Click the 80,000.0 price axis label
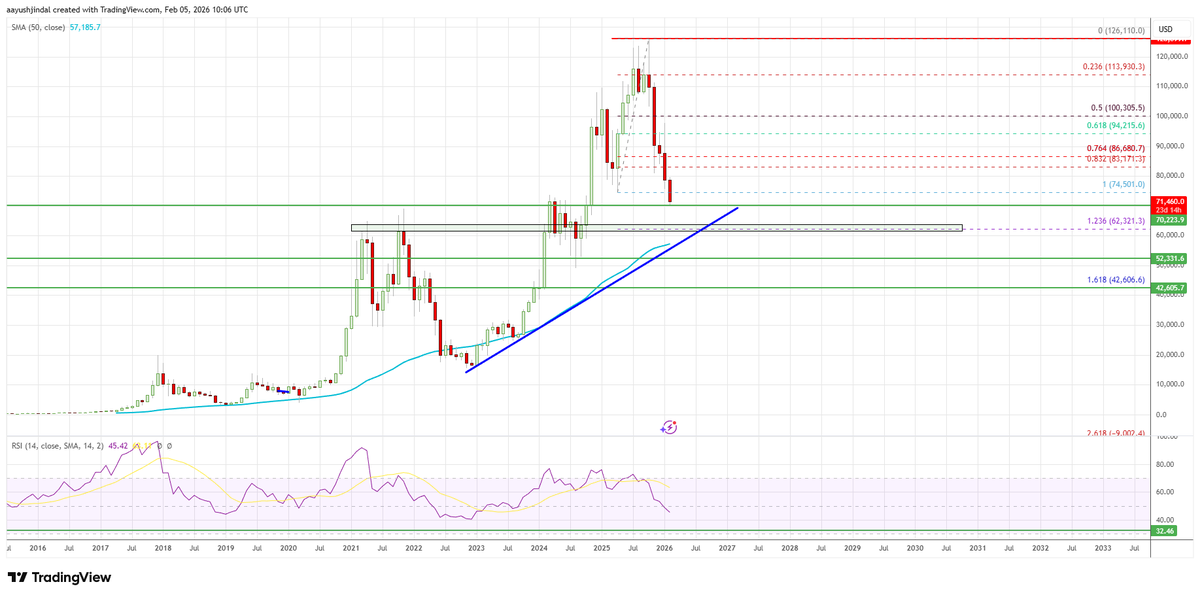The width and height of the screenshot is (1200, 597). point(1172,176)
